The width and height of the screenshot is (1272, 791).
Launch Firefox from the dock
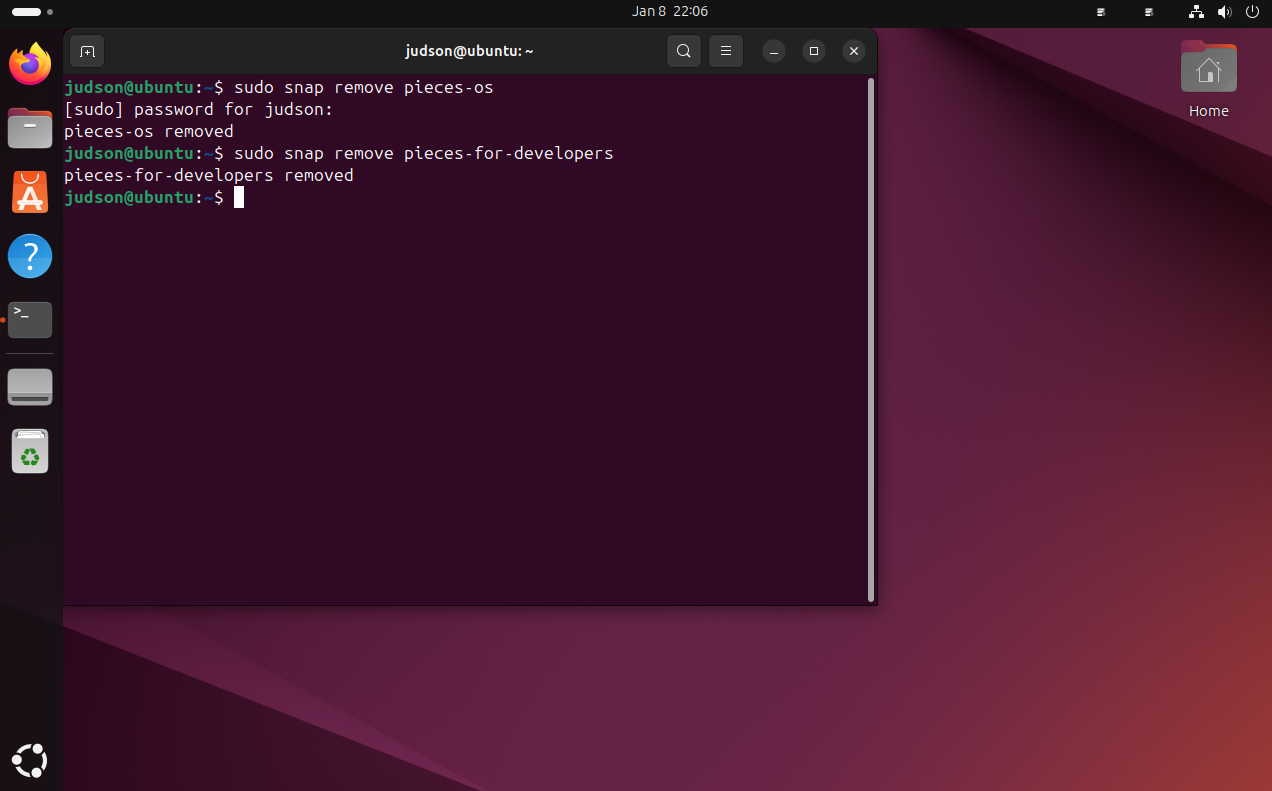pos(30,65)
